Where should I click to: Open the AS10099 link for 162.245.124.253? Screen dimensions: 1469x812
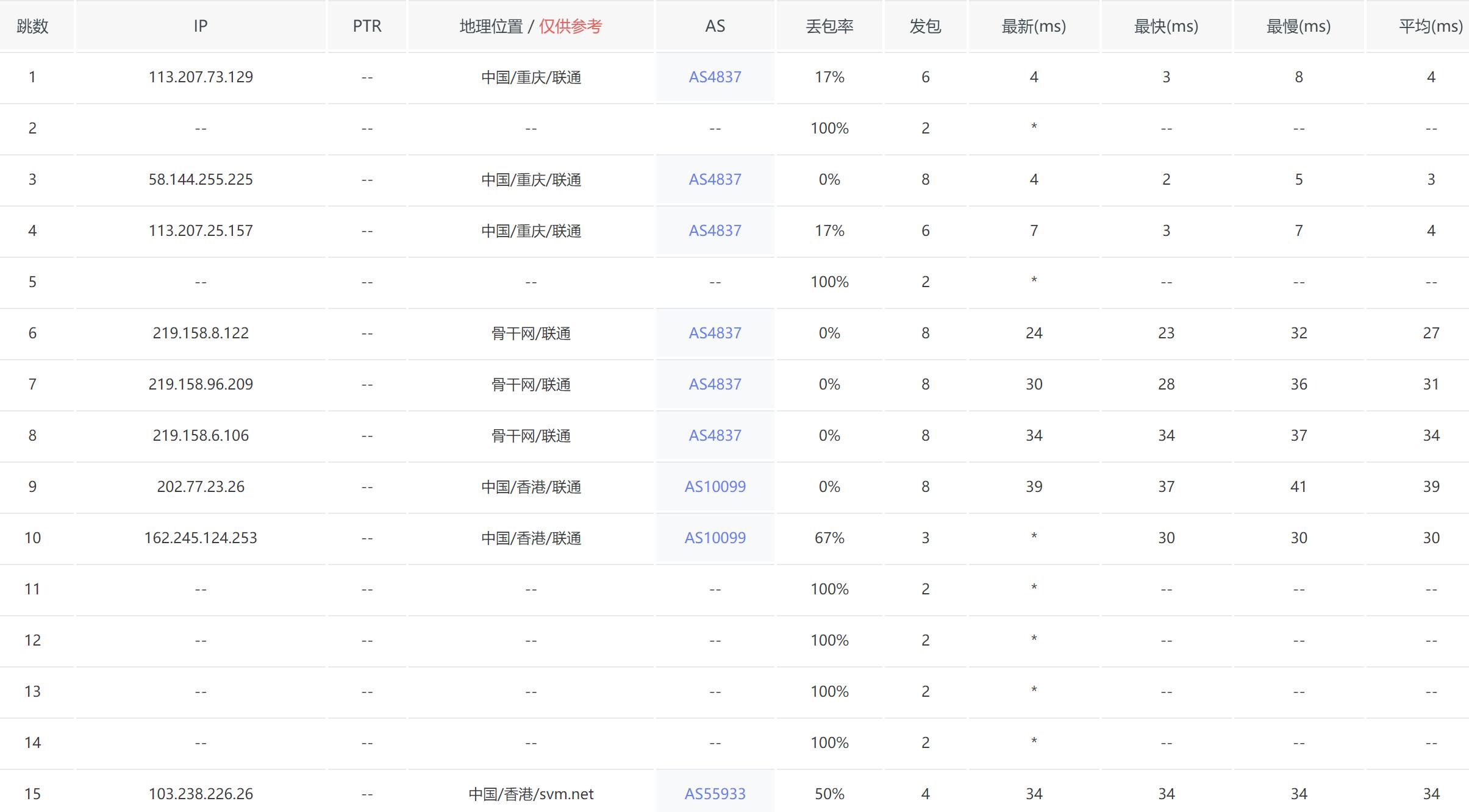tap(715, 538)
